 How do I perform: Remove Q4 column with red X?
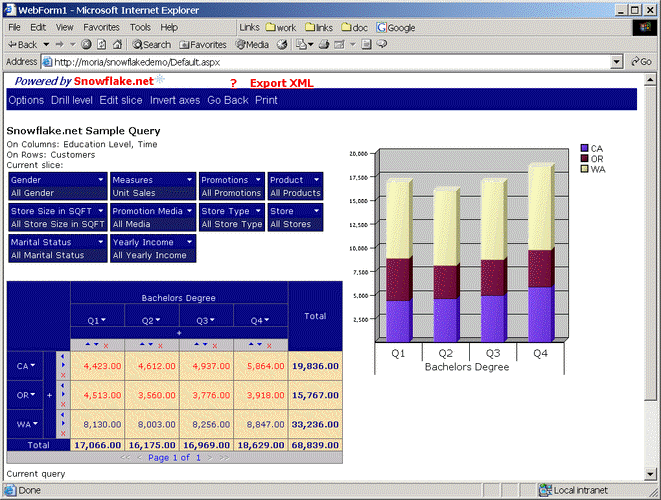coord(269,346)
